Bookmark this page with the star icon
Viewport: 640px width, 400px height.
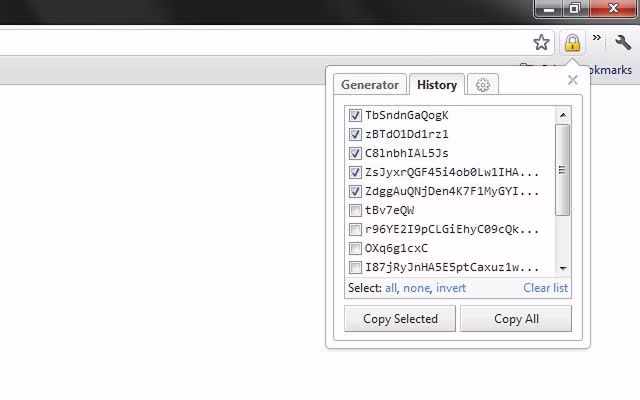[541, 42]
